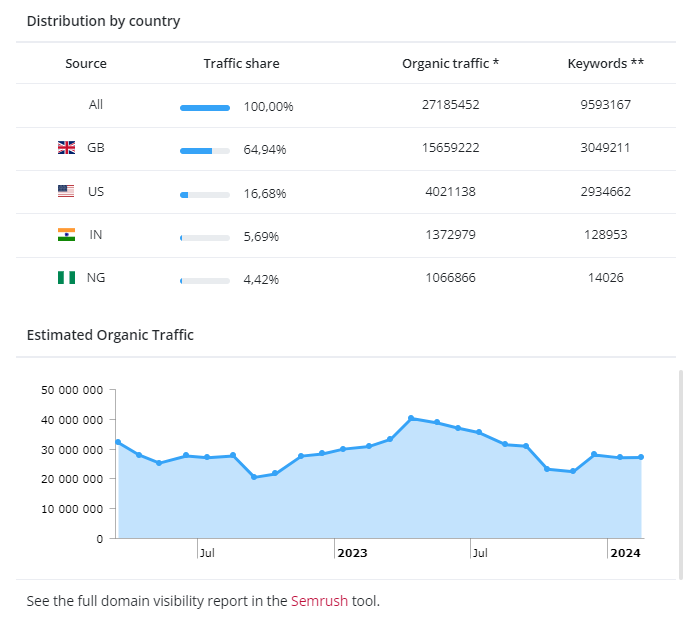Click the 40 000 000 y-axis label

point(72,420)
